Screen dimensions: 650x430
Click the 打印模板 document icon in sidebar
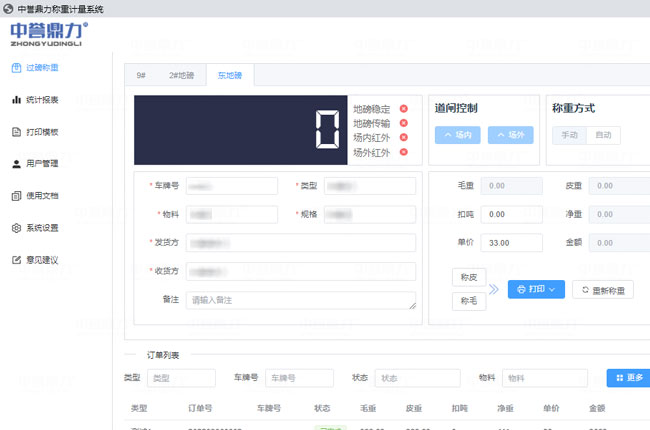pos(16,132)
